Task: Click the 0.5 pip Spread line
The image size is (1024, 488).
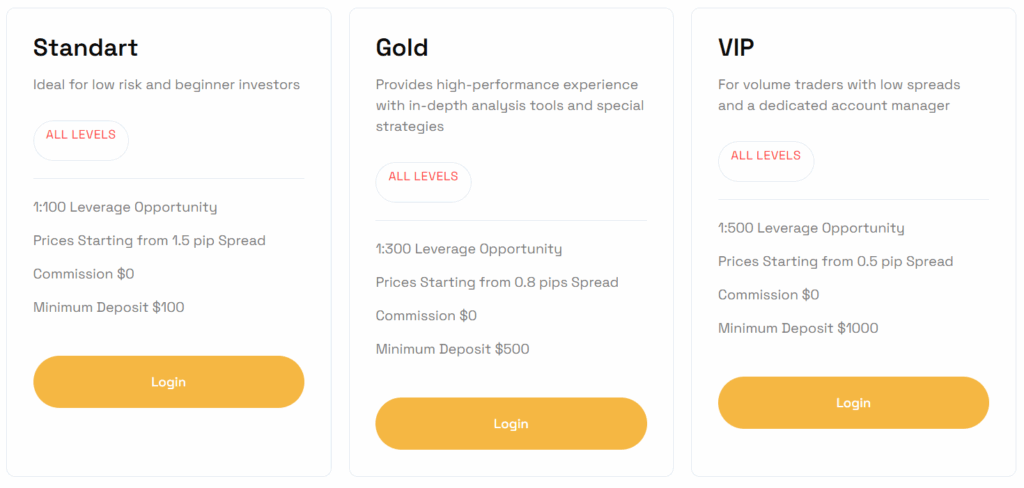Action: click(835, 262)
